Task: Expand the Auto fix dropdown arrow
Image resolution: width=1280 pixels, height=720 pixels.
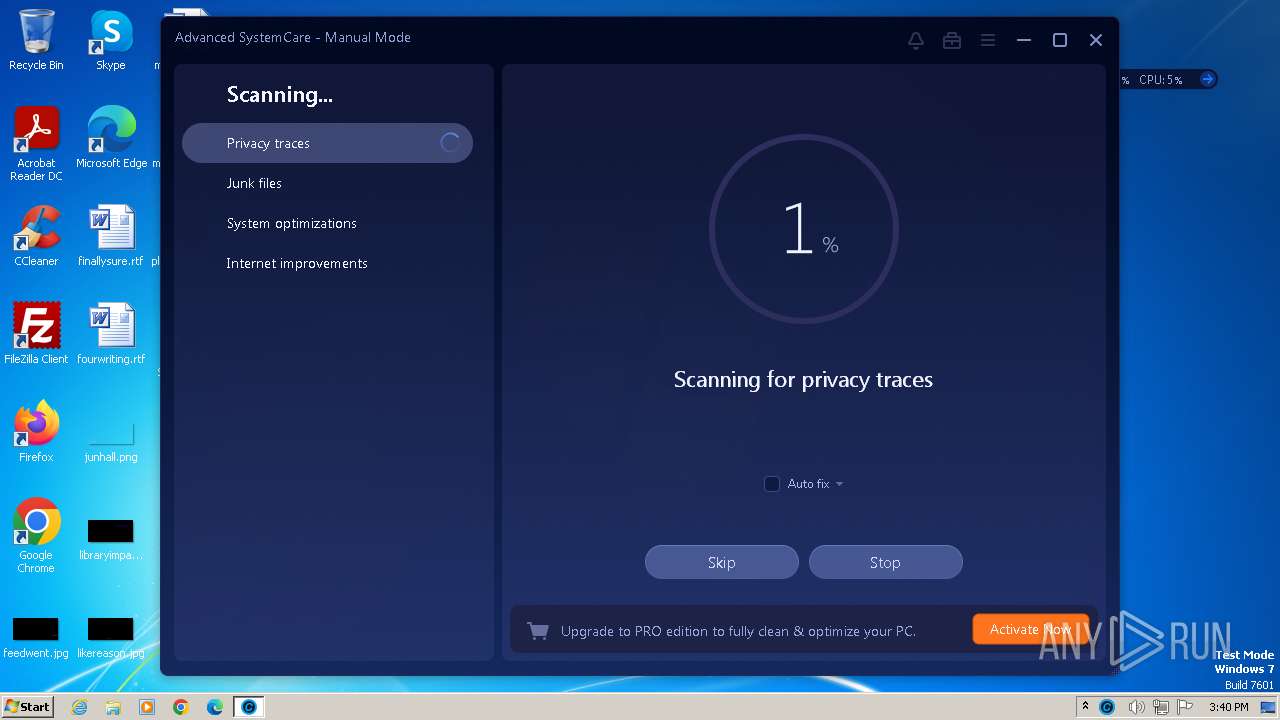Action: point(839,484)
